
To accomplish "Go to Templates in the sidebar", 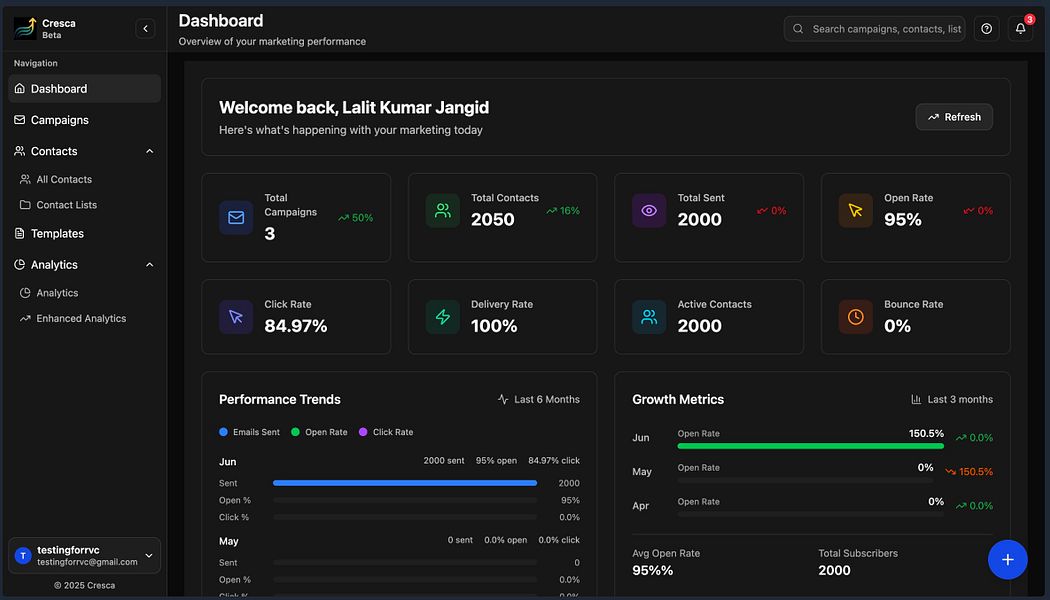I will pos(57,234).
